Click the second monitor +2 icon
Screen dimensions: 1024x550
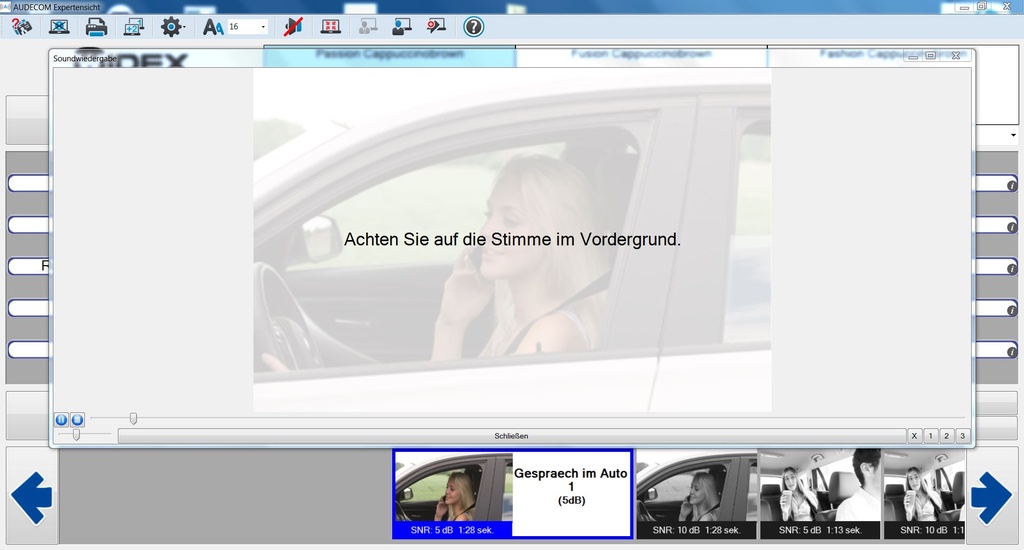click(134, 27)
